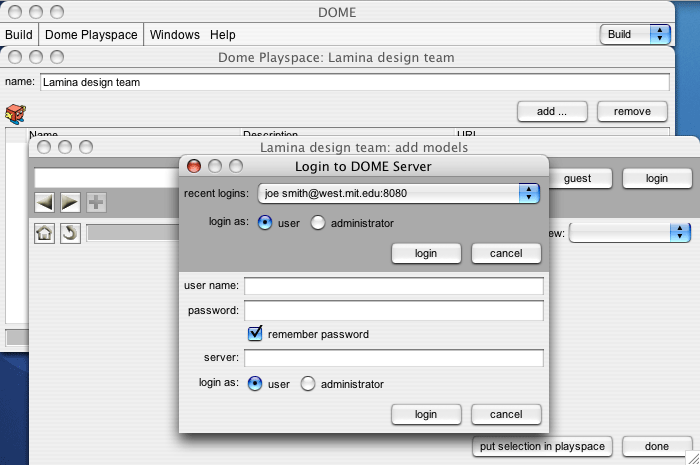Close the Login to DOME Server dialog
The height and width of the screenshot is (465, 700).
click(x=194, y=166)
